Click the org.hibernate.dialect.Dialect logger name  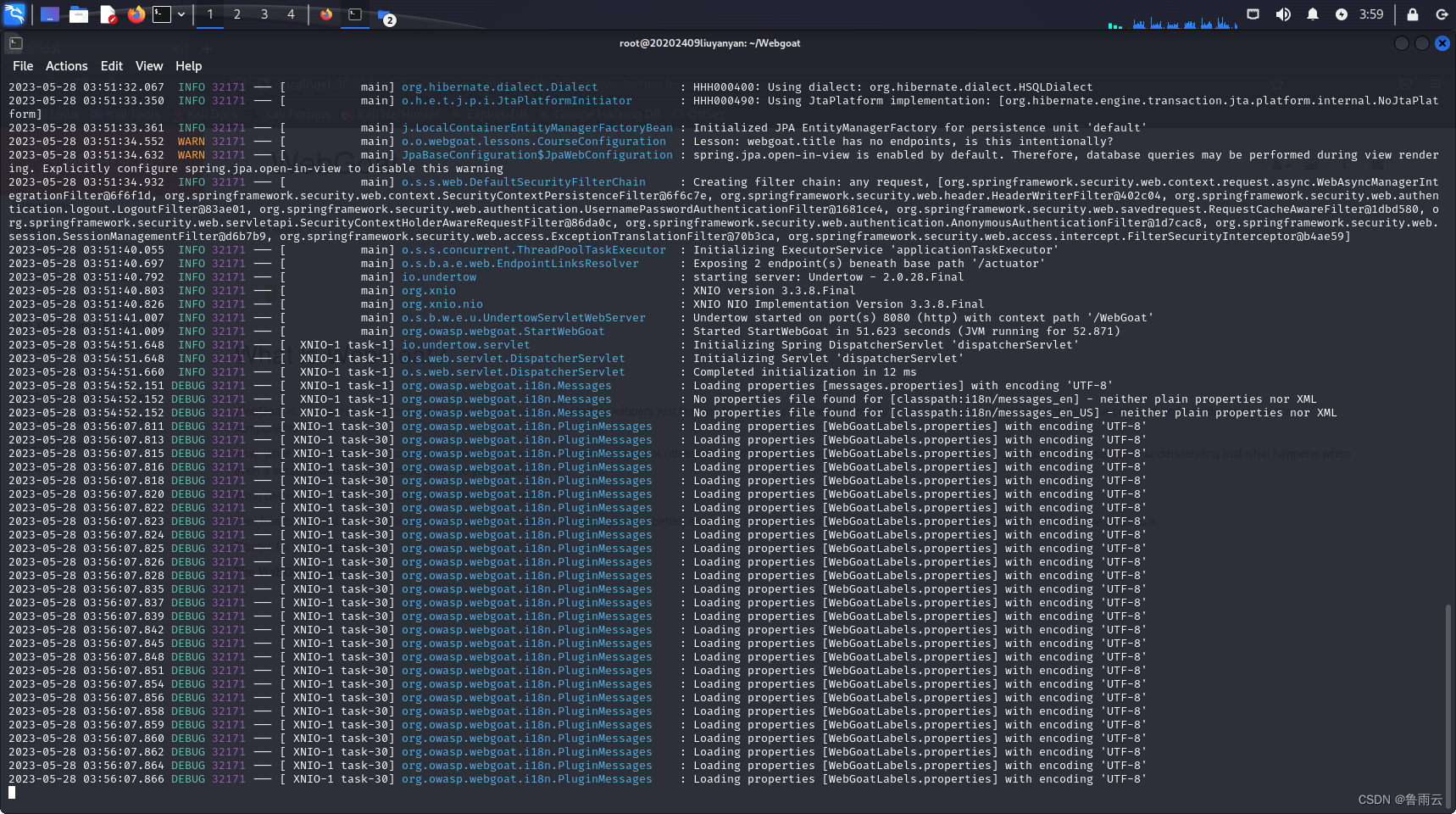coord(499,87)
